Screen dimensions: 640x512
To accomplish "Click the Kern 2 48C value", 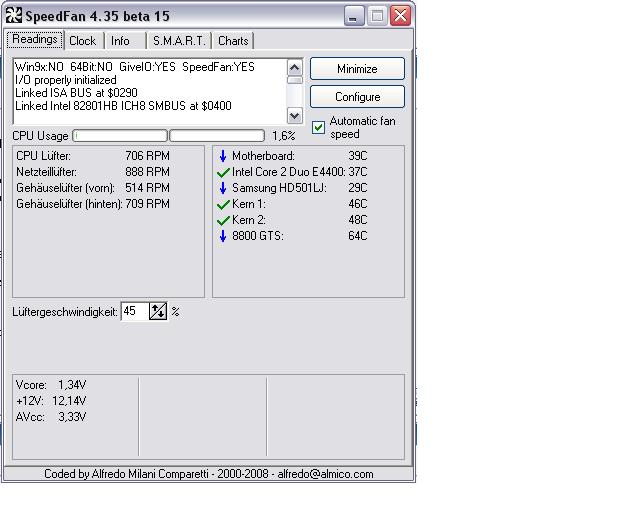I will coord(358,220).
